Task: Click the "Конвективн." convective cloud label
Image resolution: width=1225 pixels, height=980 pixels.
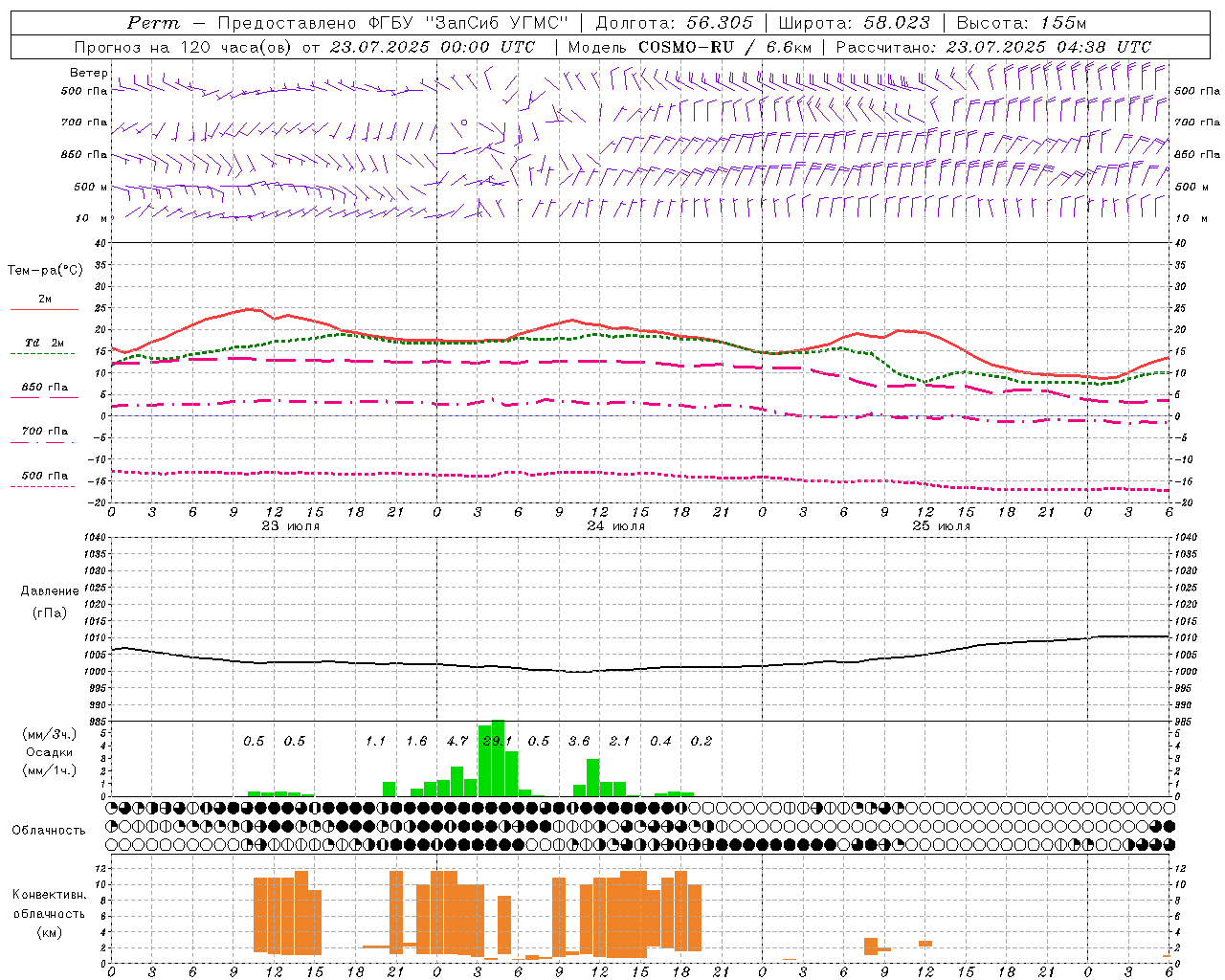Action: click(50, 895)
